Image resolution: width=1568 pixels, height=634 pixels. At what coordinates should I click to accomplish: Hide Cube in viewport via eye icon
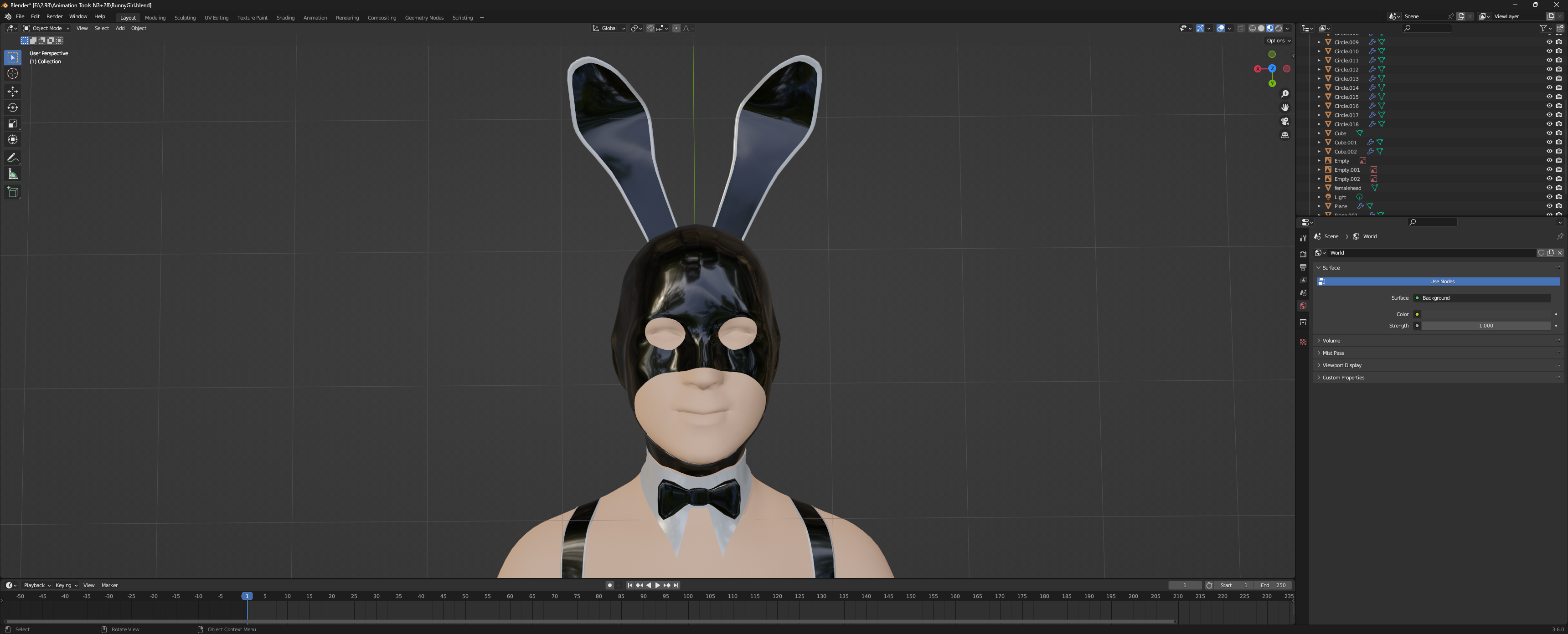tap(1549, 133)
